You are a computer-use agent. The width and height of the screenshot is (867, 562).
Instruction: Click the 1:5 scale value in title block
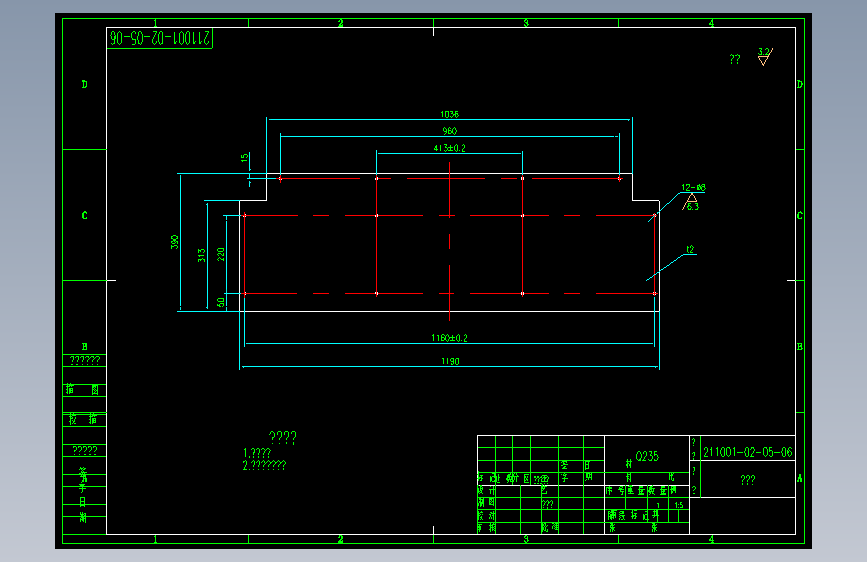679,505
